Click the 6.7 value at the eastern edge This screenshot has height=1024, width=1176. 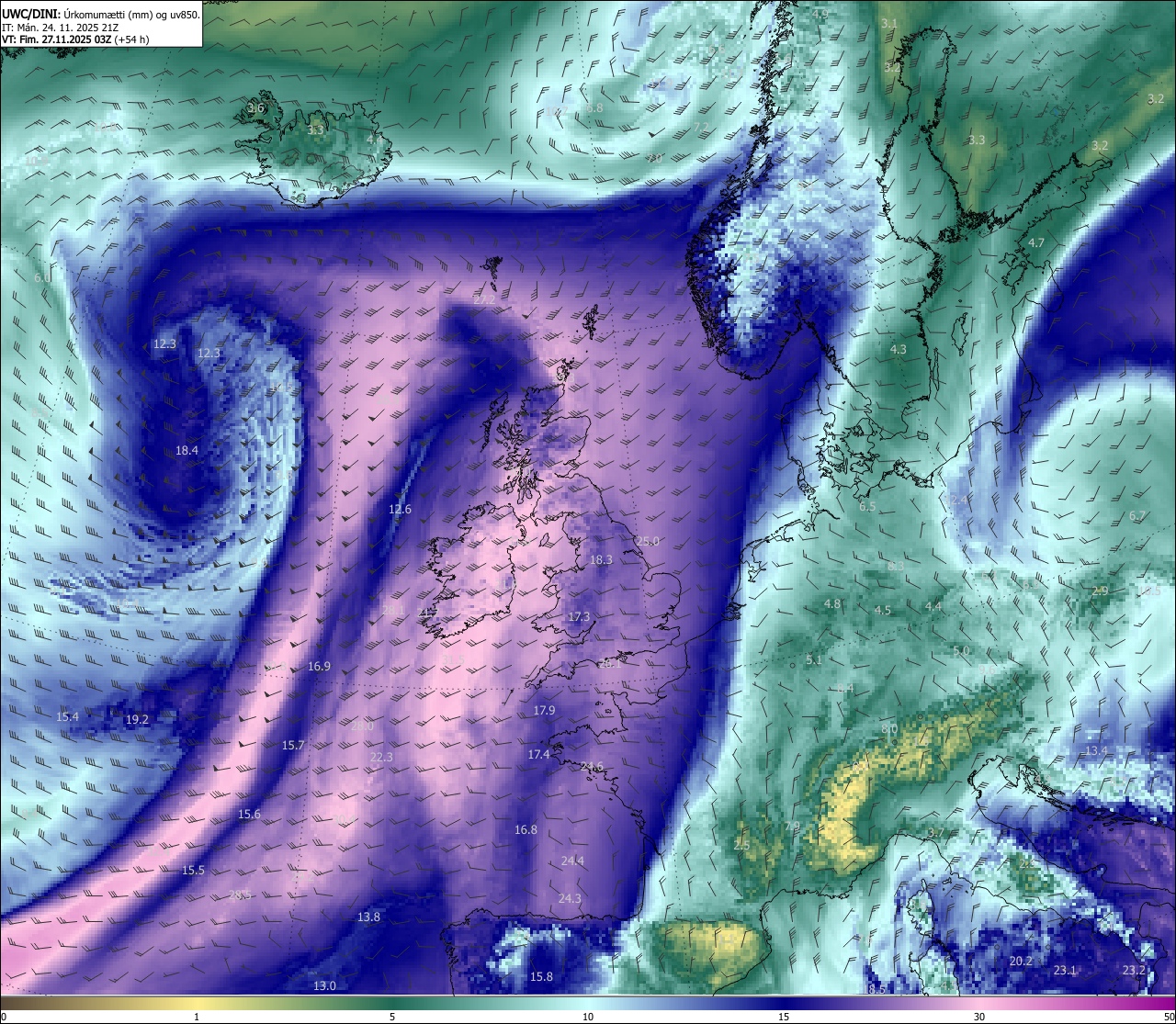coord(1137,516)
